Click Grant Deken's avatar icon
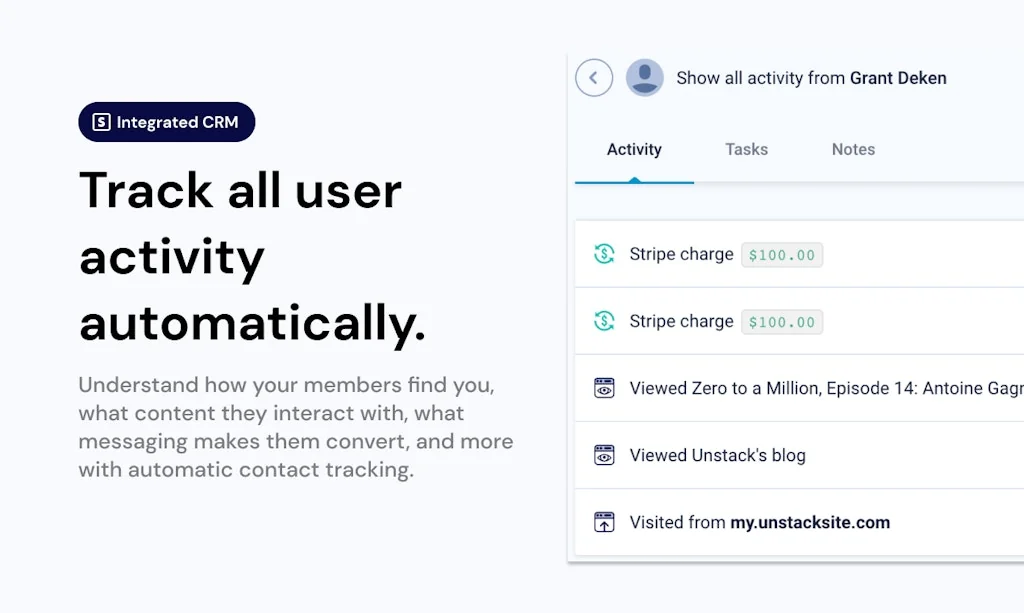 [x=645, y=78]
